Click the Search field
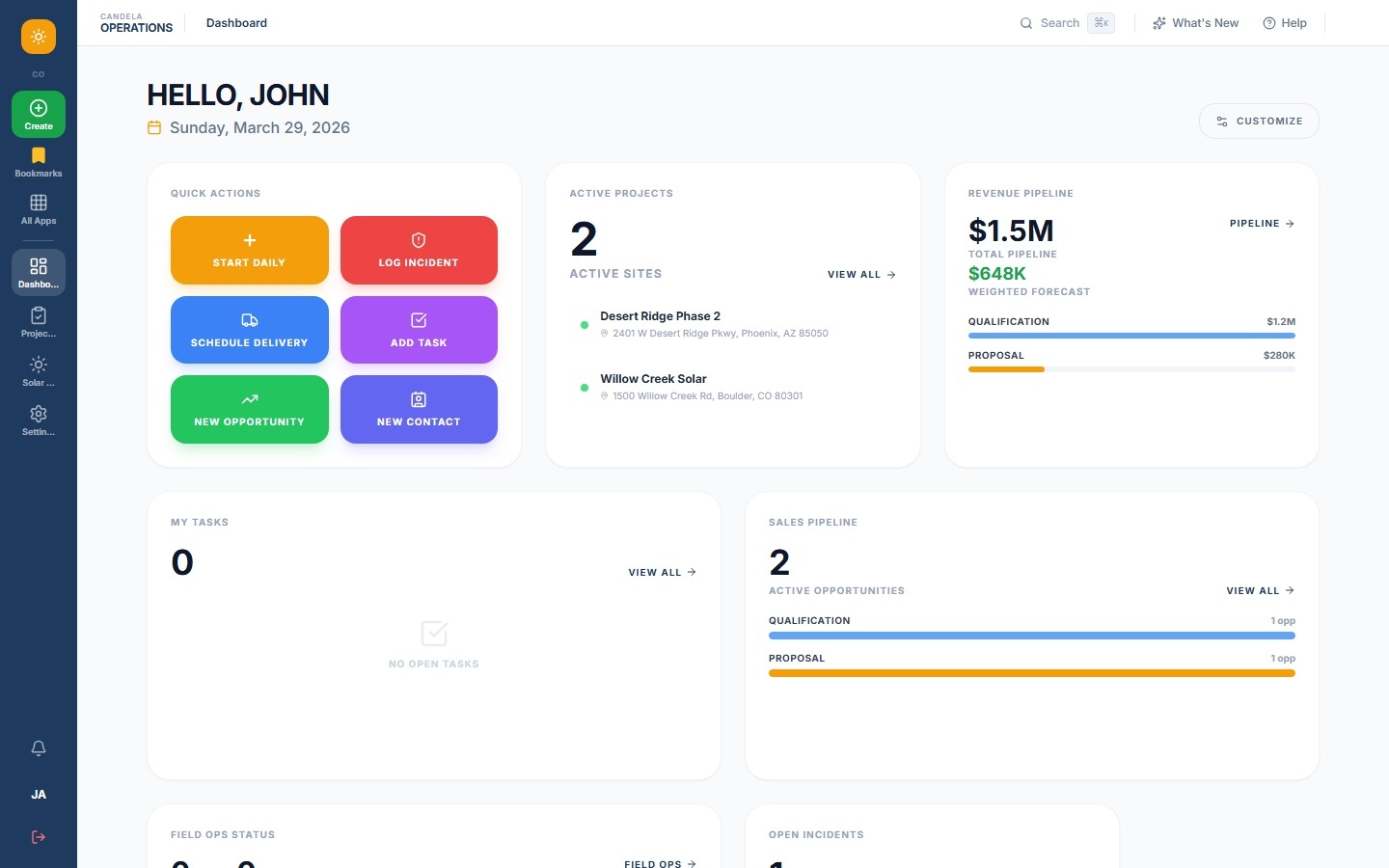Screen dimensions: 1389x868 point(1067,23)
